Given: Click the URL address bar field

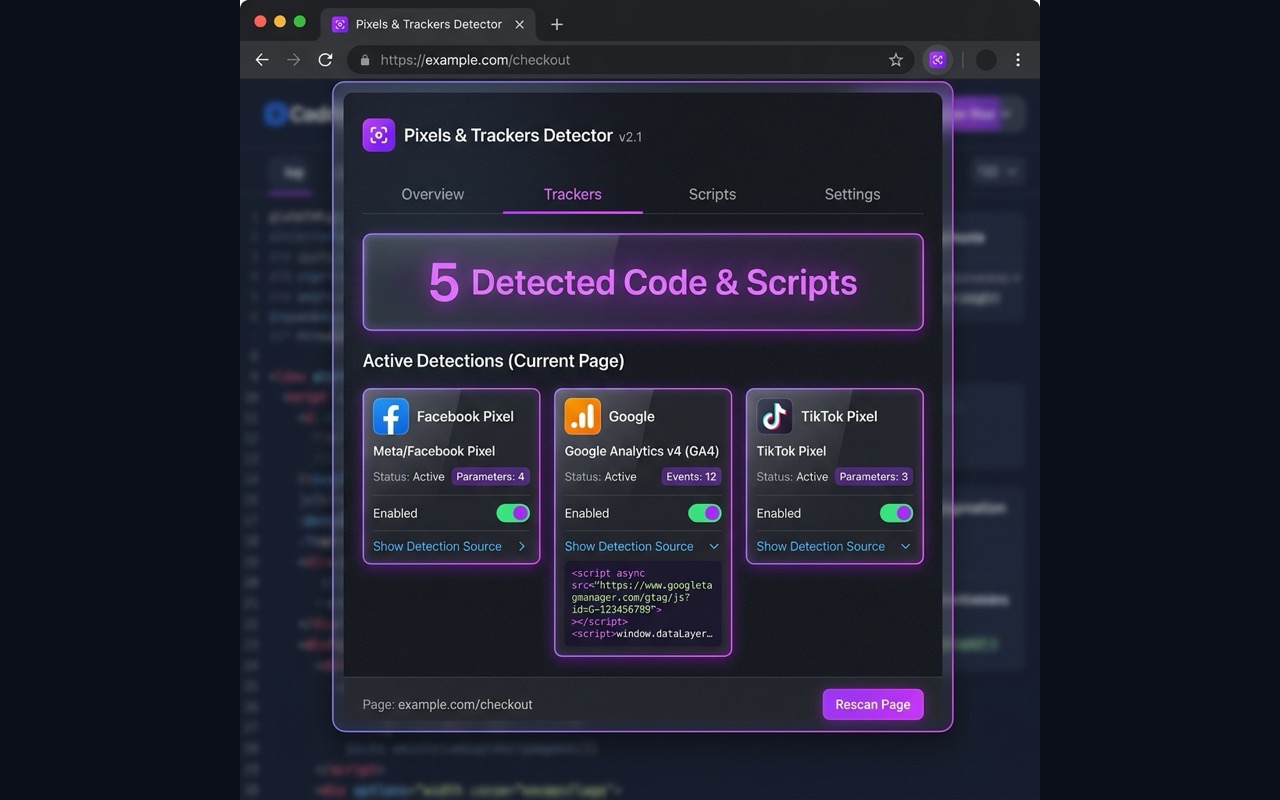Looking at the screenshot, I should click(630, 60).
